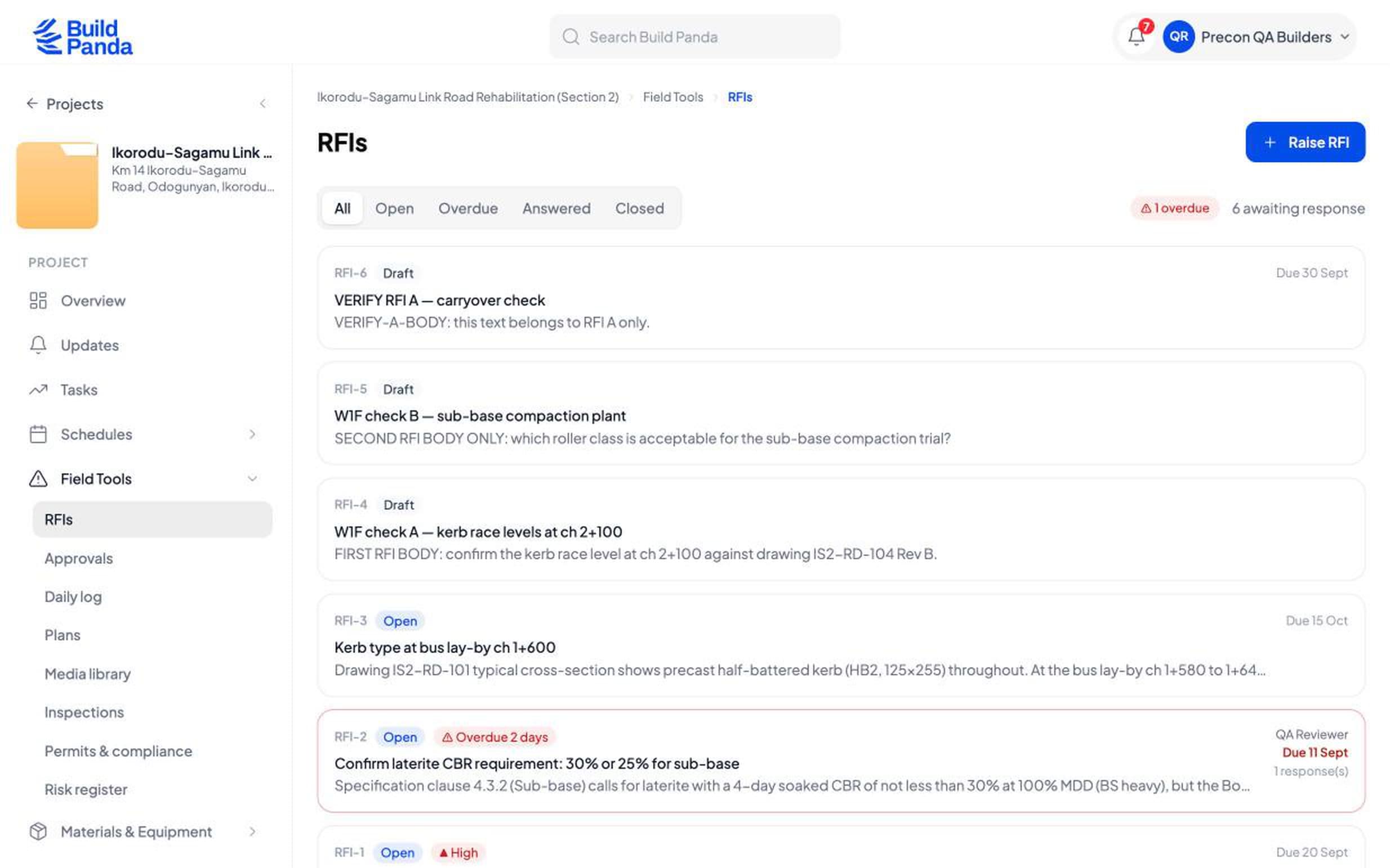The height and width of the screenshot is (868, 1390).
Task: Open RFI-2 Confirm laterite CBR requirement
Action: point(841,760)
